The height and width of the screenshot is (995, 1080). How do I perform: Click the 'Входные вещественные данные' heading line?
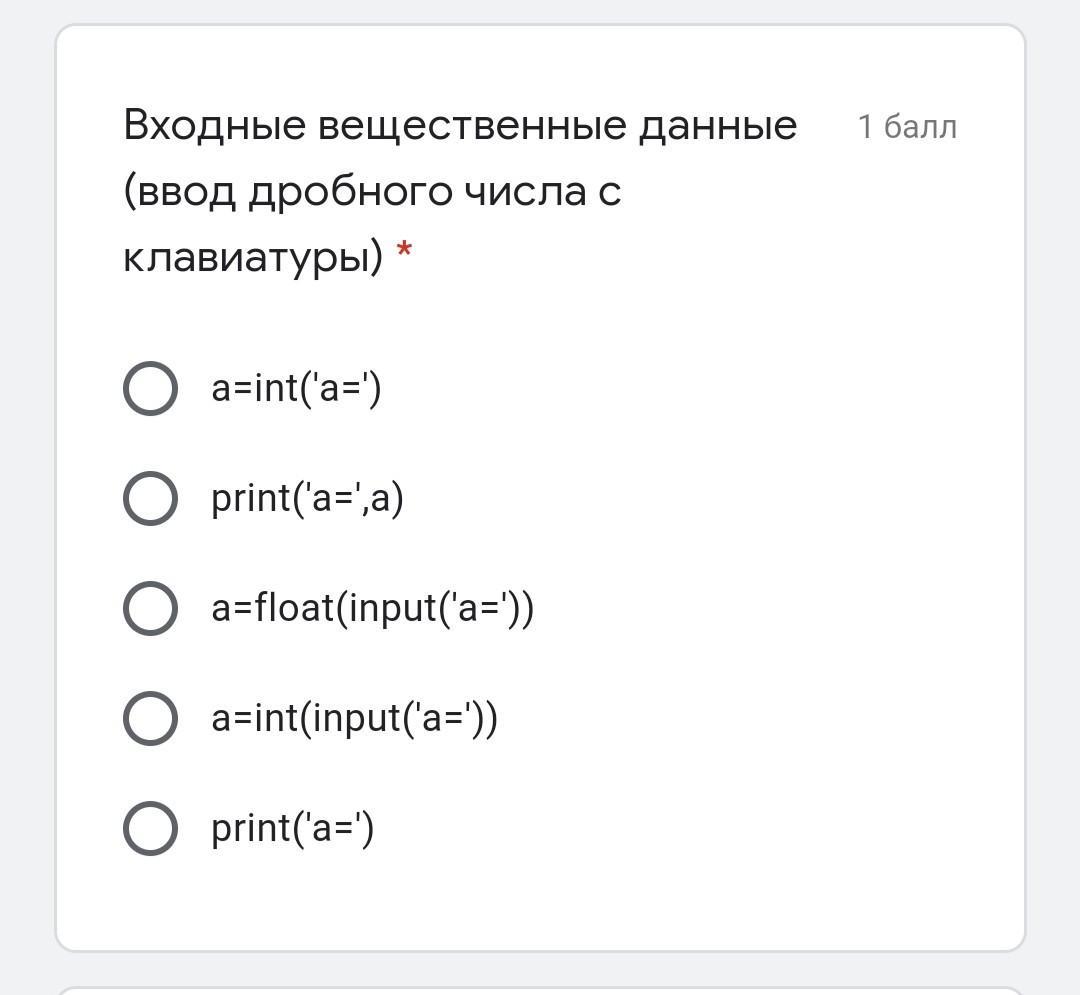click(460, 126)
